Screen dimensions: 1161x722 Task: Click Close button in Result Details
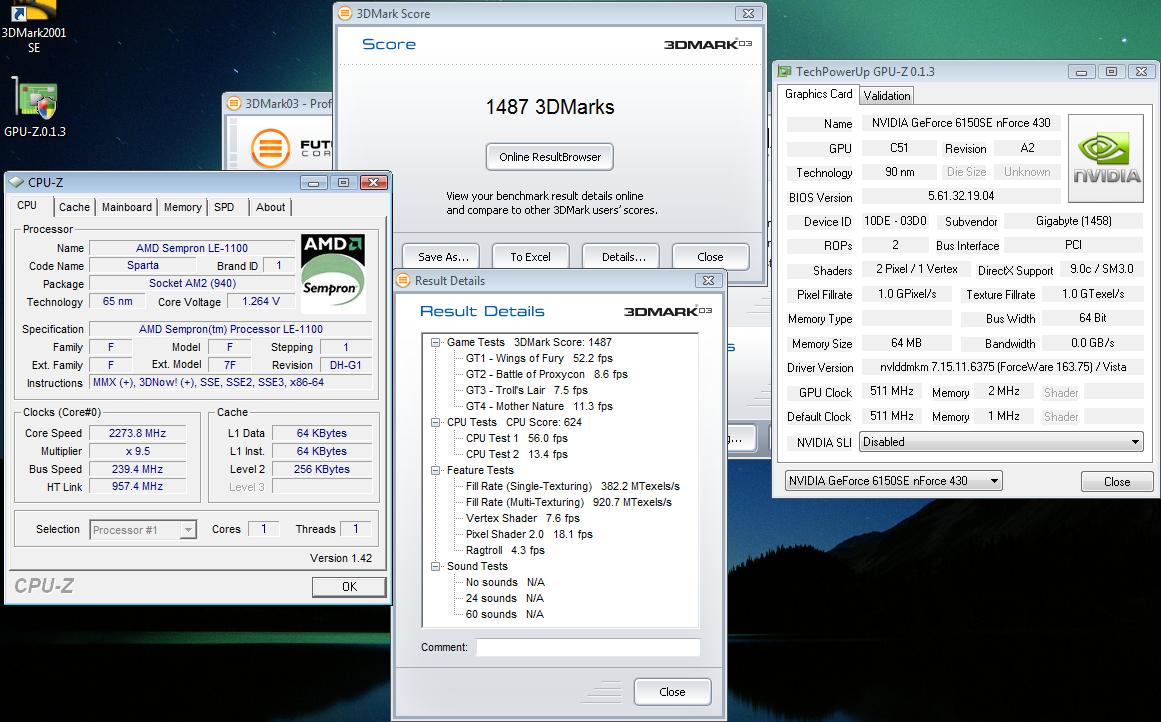(672, 692)
